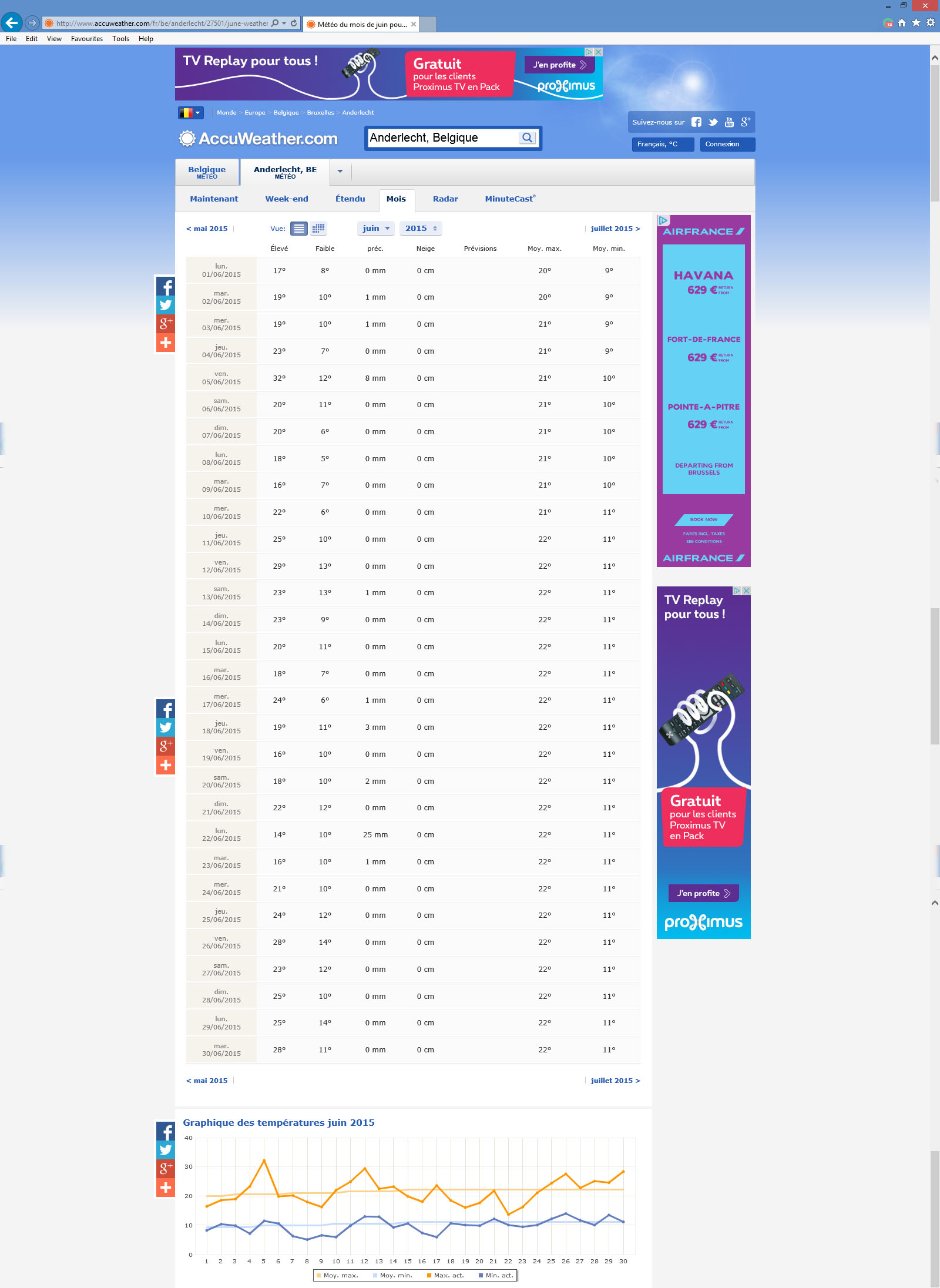Open AccuWeather's Facebook page in header

click(x=696, y=122)
